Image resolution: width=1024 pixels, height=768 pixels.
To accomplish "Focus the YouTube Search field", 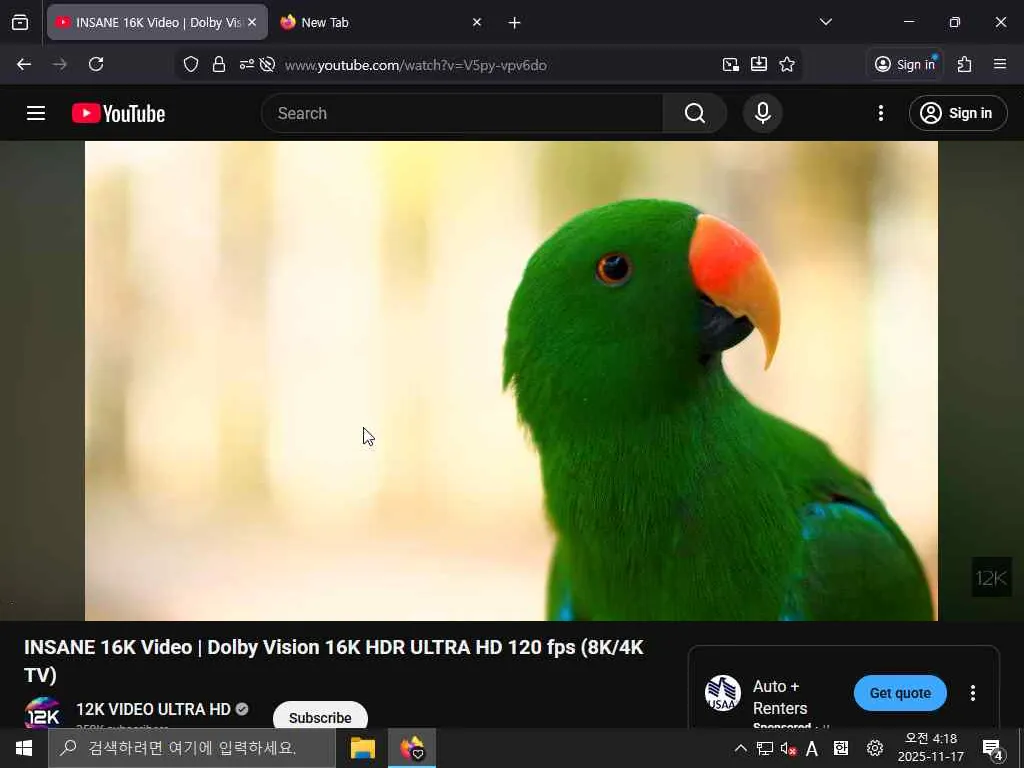I will point(462,113).
